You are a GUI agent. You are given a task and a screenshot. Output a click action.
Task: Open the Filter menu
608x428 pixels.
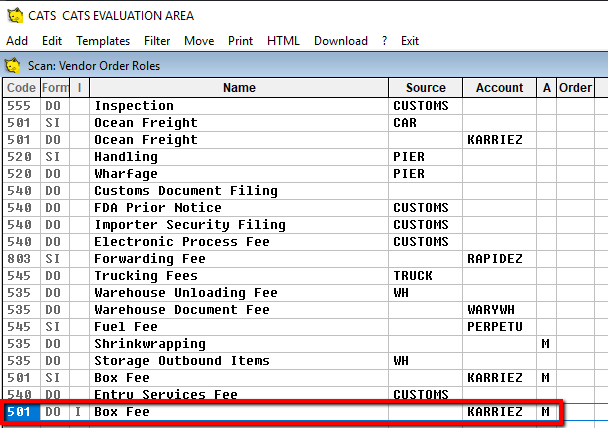157,41
